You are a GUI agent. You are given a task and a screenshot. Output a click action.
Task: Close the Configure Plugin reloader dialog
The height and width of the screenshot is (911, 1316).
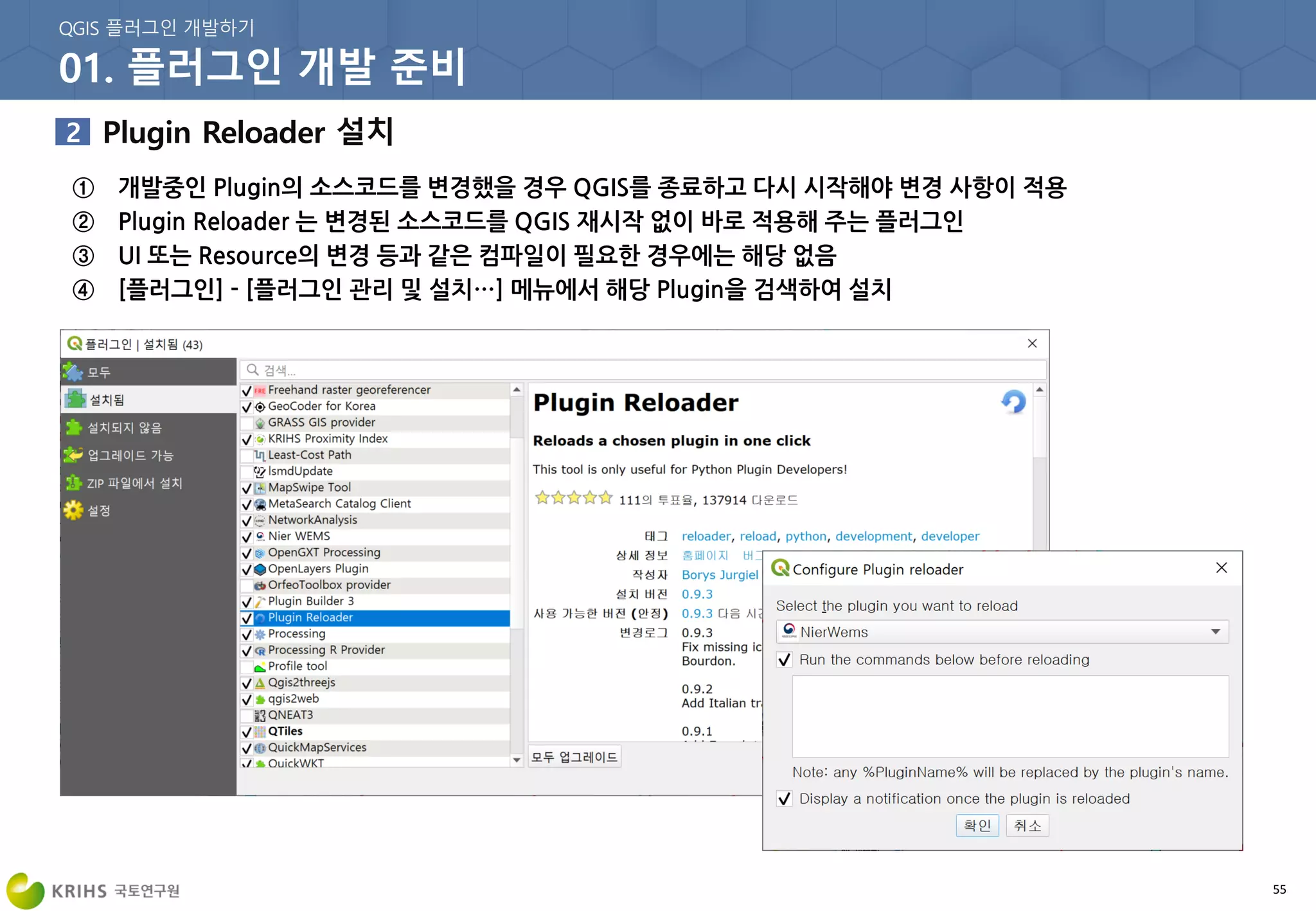[x=1222, y=568]
